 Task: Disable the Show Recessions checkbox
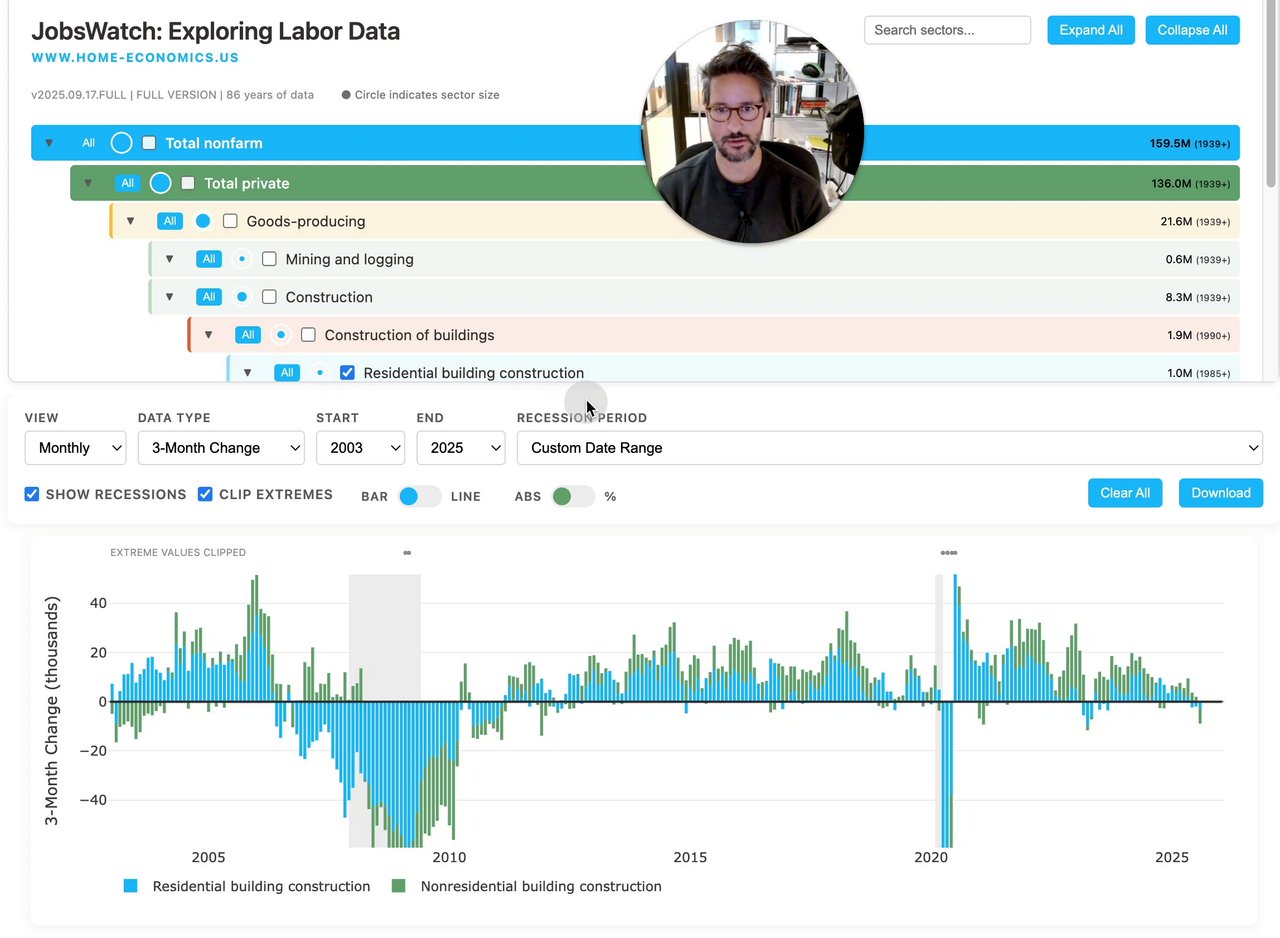coord(32,494)
